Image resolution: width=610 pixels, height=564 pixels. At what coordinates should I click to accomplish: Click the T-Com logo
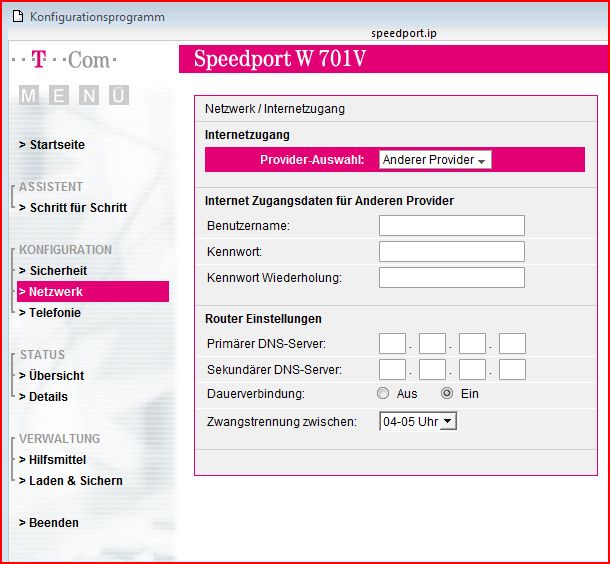point(64,60)
